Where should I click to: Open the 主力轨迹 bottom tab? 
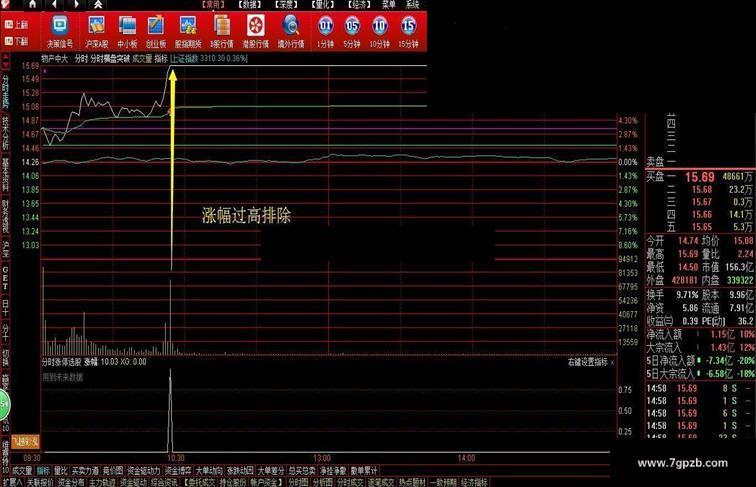pos(102,482)
